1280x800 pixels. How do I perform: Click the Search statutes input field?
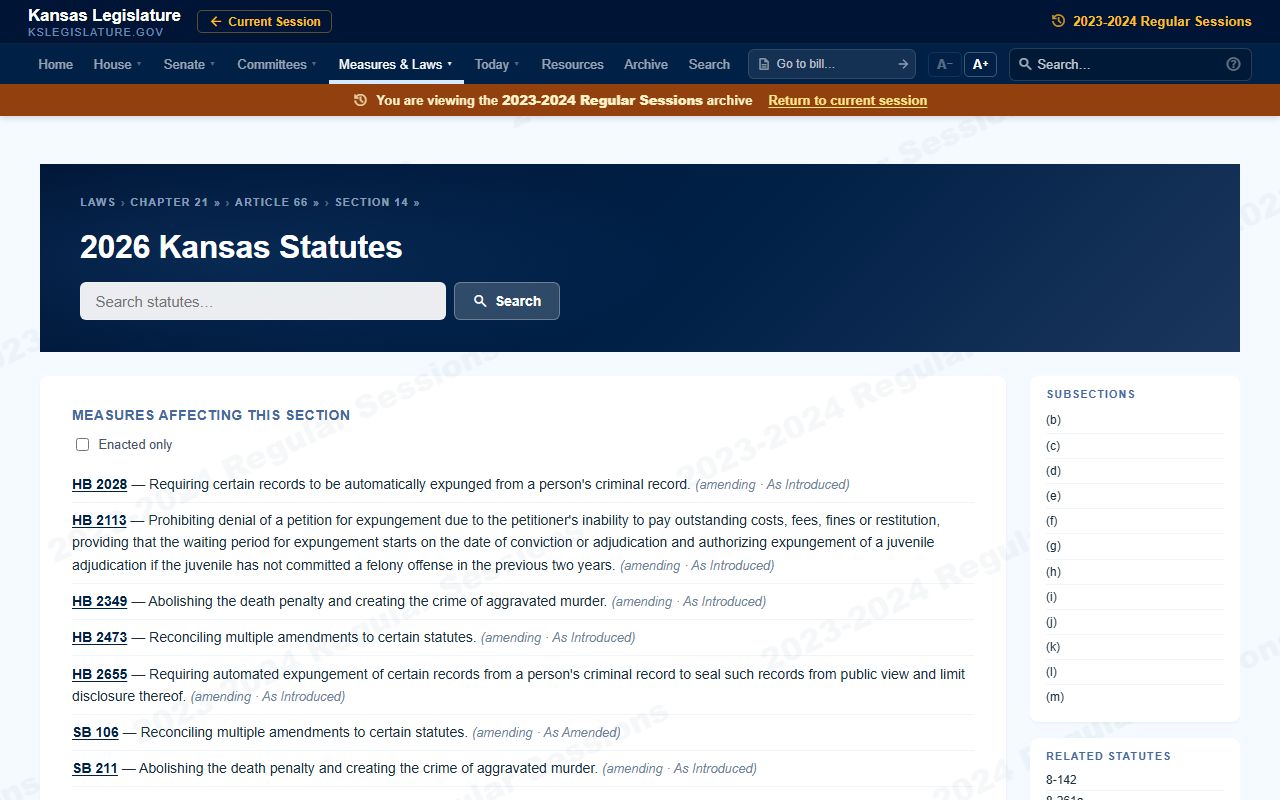tap(263, 301)
